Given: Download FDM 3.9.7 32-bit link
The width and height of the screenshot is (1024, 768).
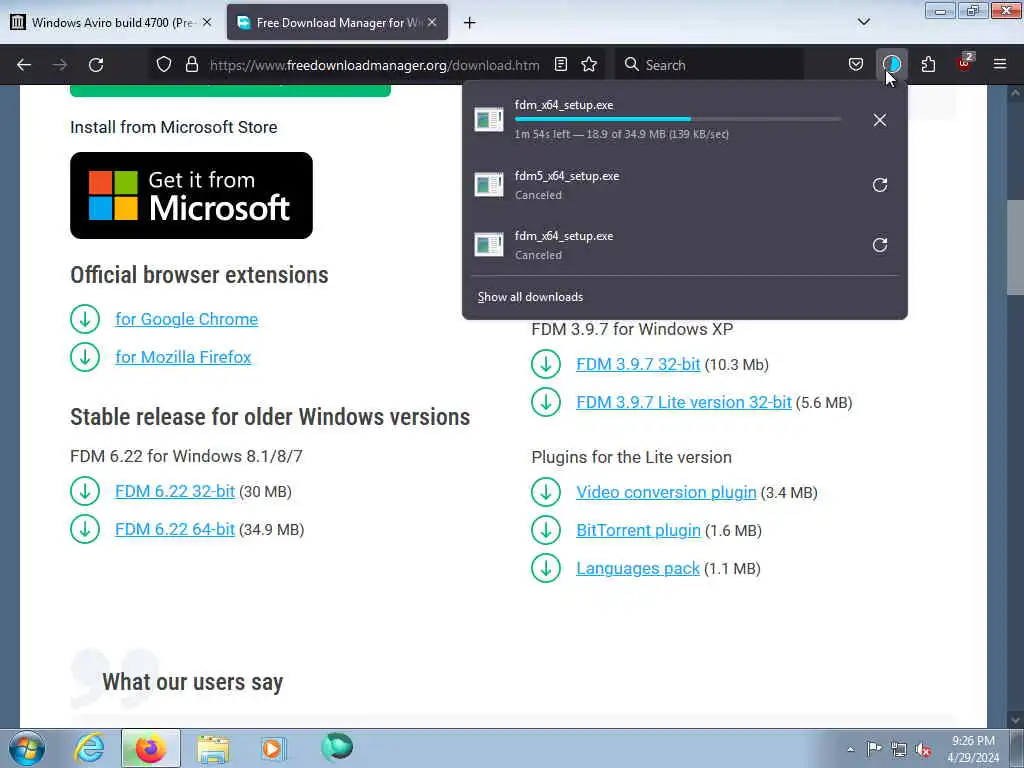Looking at the screenshot, I should (x=638, y=364).
